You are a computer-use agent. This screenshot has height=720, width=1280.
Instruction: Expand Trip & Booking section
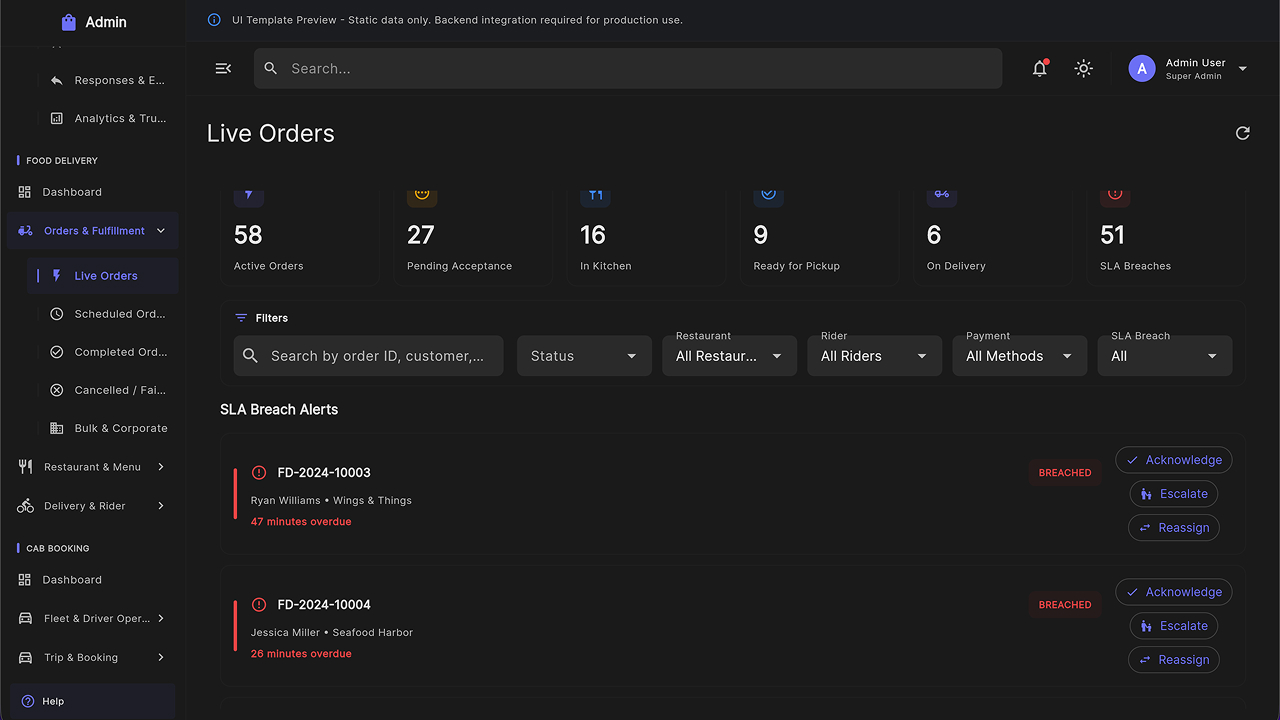tap(92, 658)
